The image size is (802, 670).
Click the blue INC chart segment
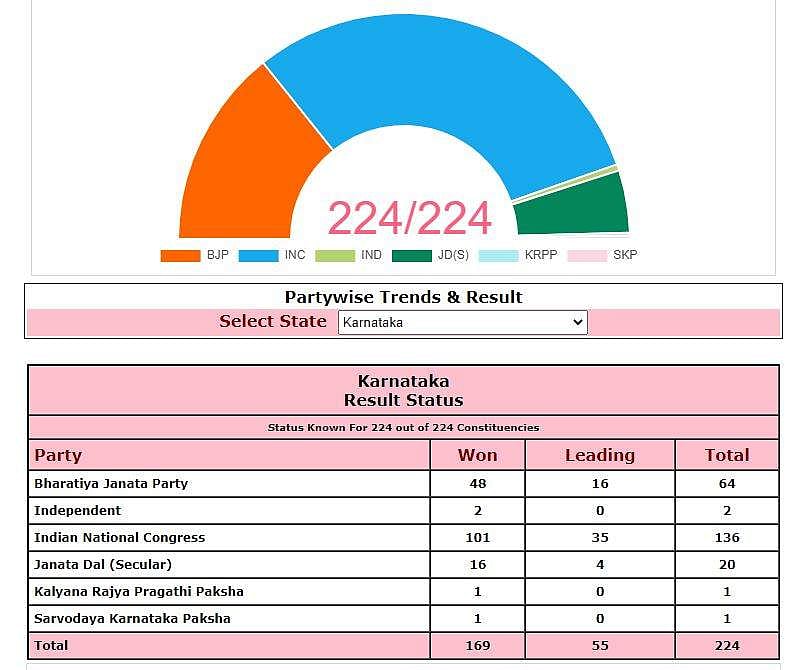[x=440, y=90]
